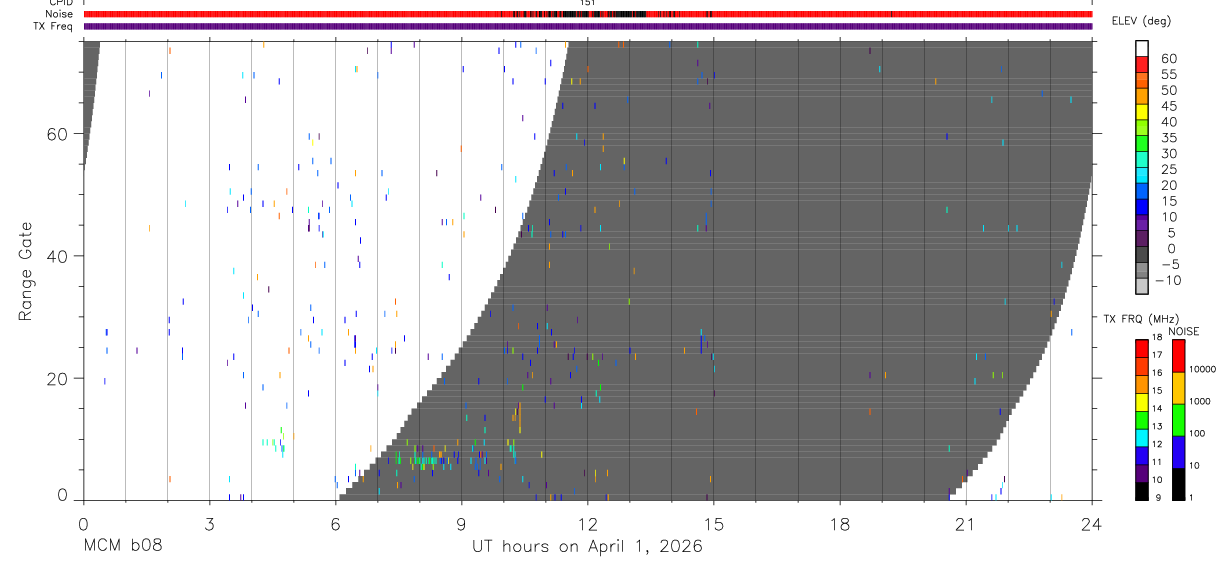Click the black bottom segment of TX FRQ bar

(1142, 490)
